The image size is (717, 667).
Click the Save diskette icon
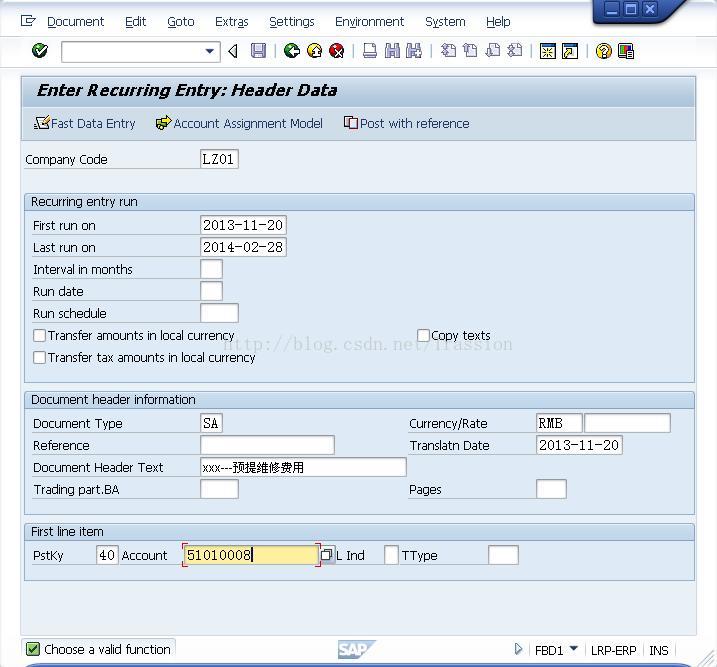(x=258, y=51)
